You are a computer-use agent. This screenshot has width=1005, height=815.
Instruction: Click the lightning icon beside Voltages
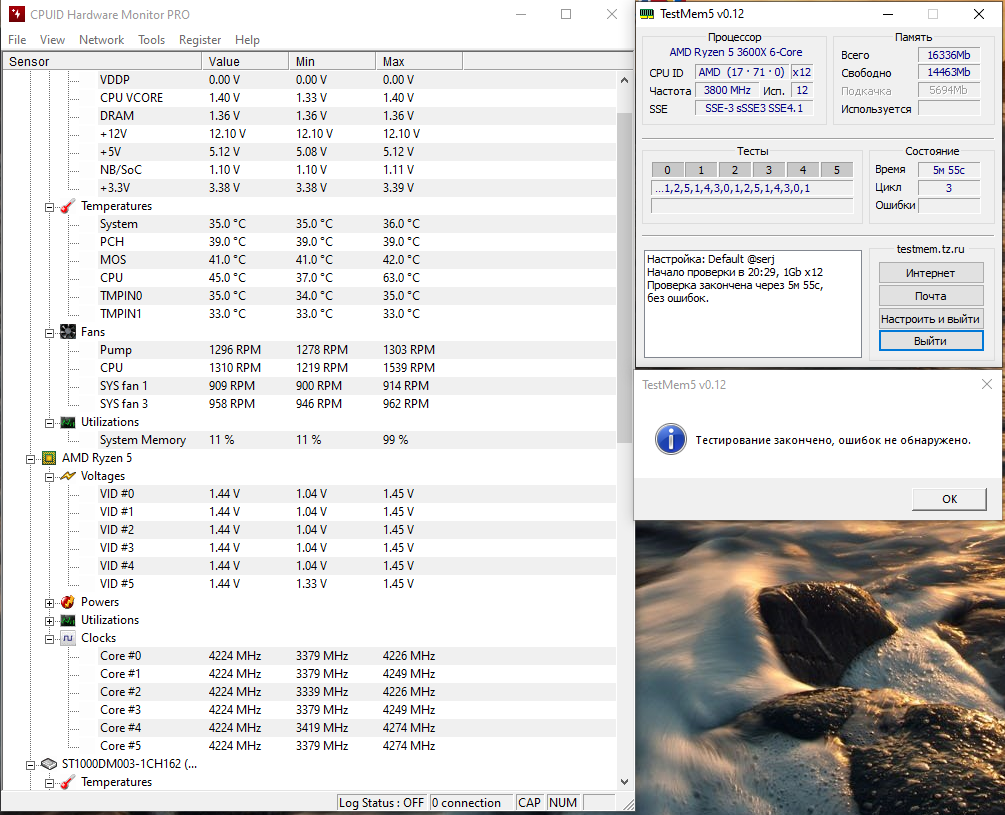(x=68, y=476)
